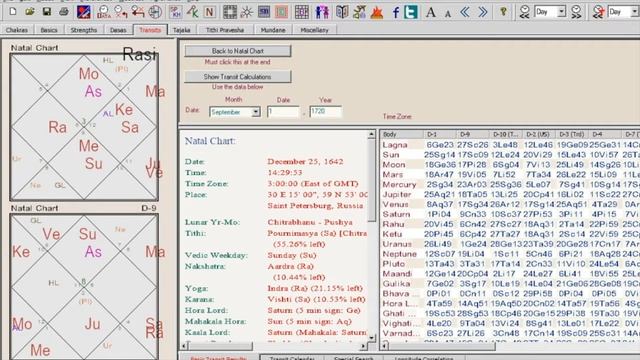Image resolution: width=640 pixels, height=360 pixels.
Task: Click the orange fire icon
Action: (377, 12)
